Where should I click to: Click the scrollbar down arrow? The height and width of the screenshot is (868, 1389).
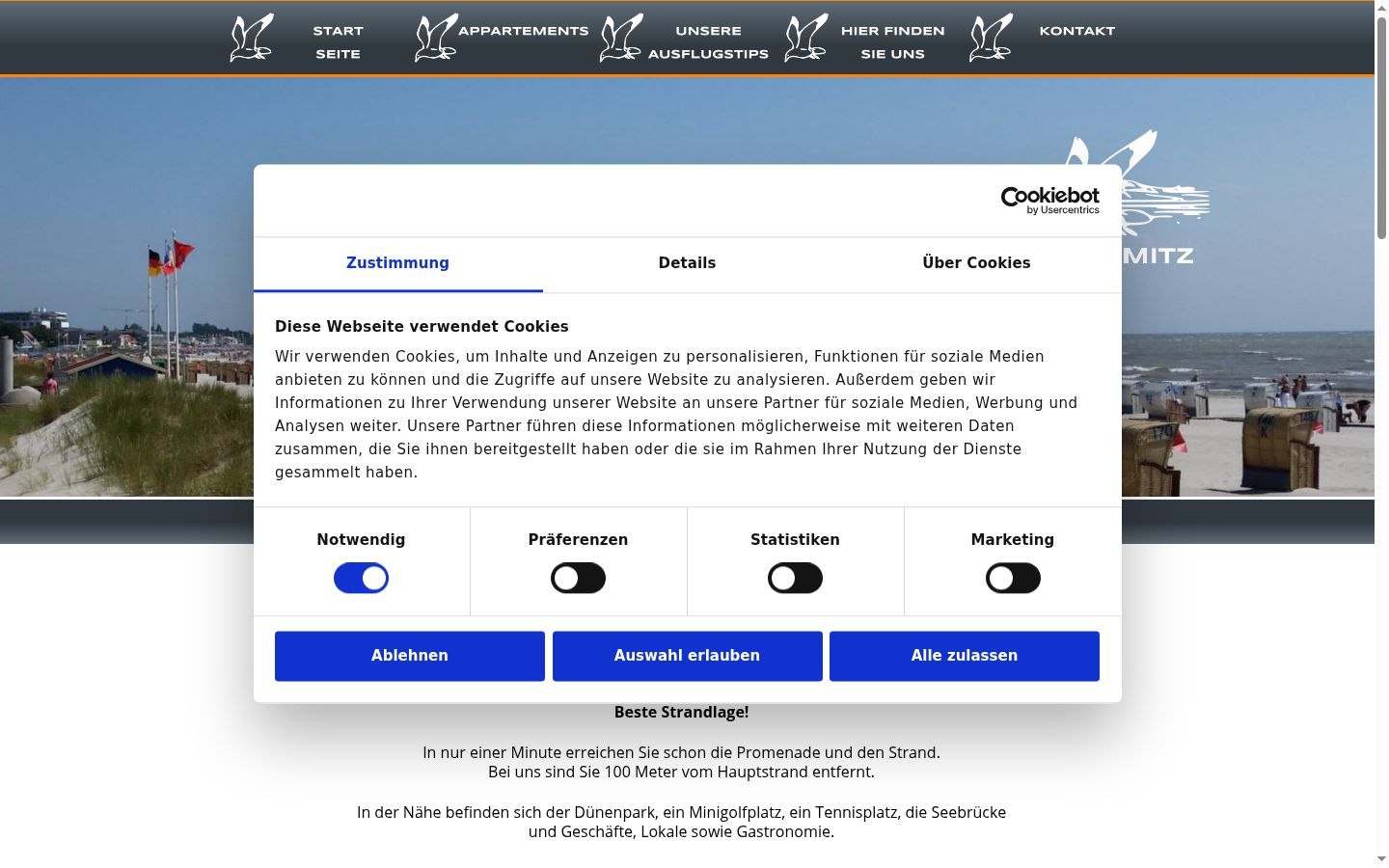click(x=1381, y=859)
